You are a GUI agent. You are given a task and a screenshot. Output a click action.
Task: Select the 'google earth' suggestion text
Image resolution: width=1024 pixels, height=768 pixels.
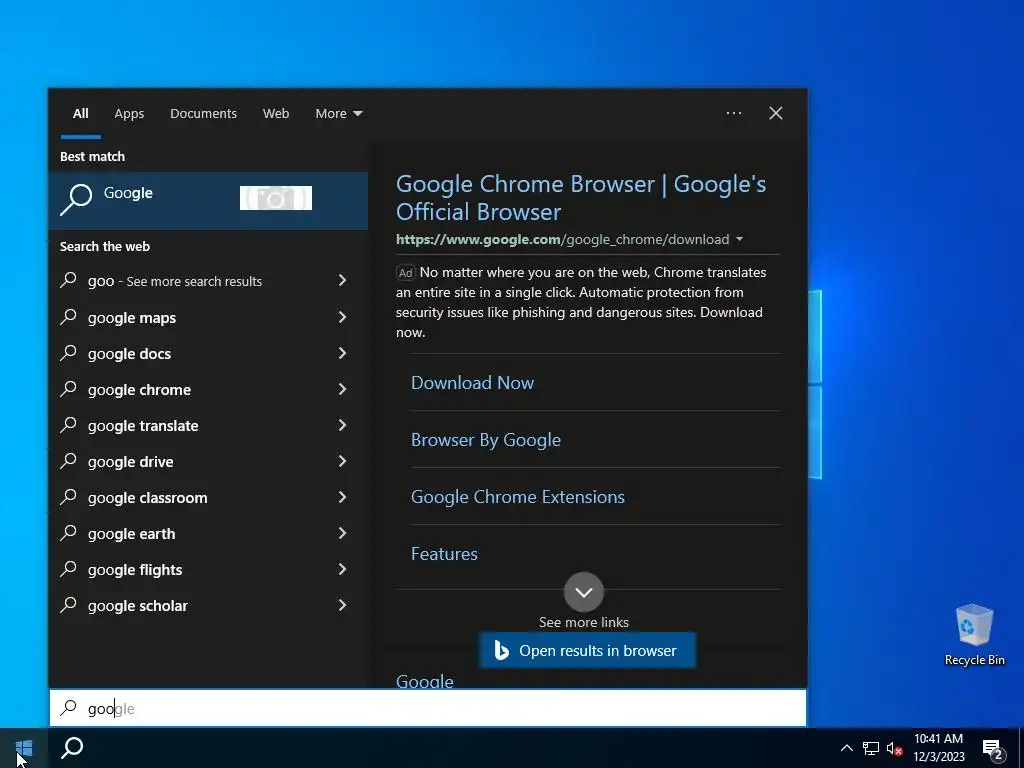[x=131, y=534]
